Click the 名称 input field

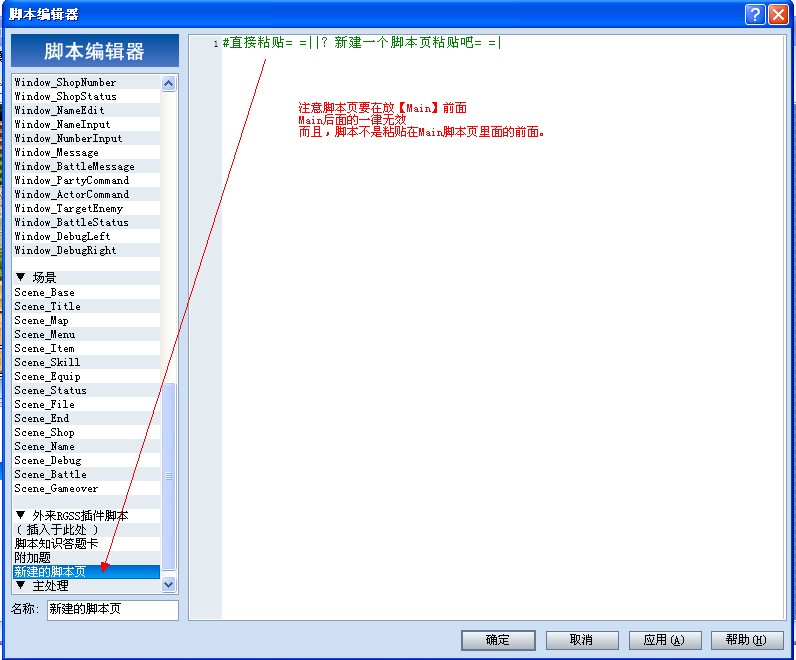113,609
